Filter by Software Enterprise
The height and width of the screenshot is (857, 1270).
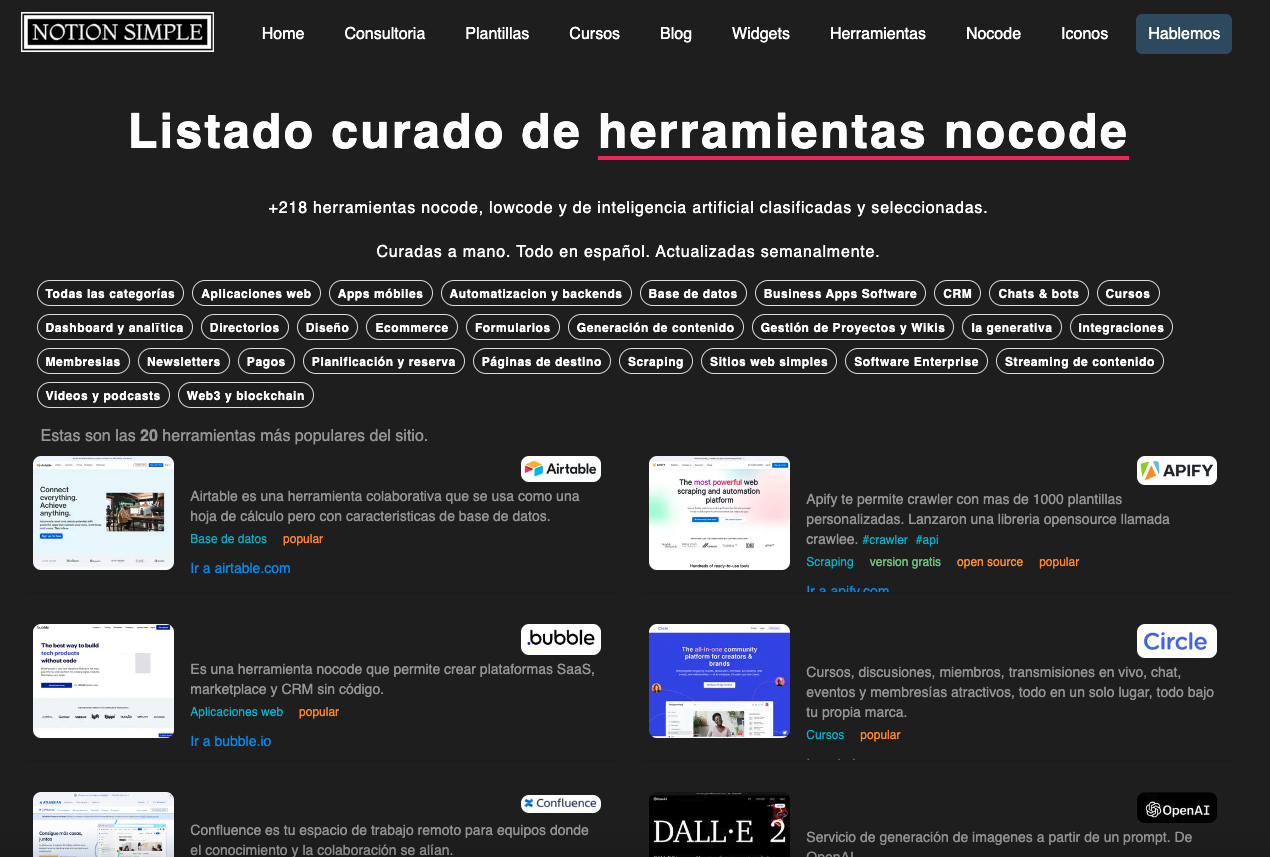(x=917, y=361)
